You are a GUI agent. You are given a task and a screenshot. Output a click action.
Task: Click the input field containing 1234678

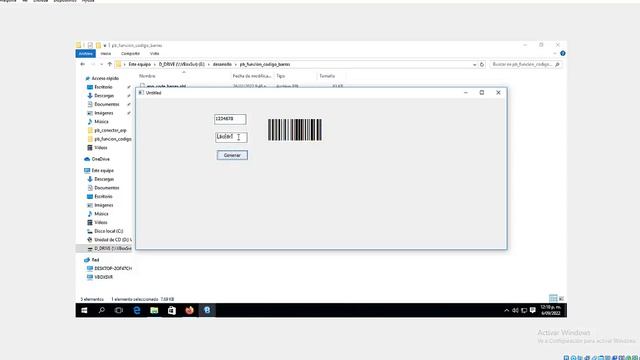[230, 119]
